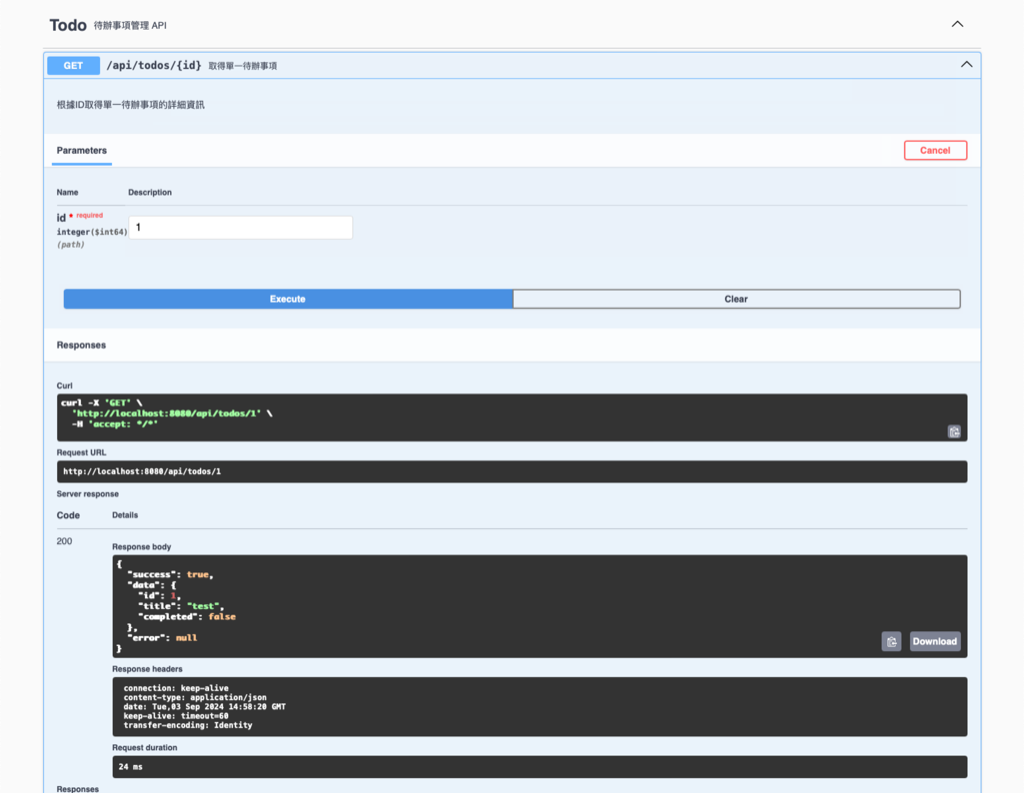Click the 待辦事項管理 API tag description
This screenshot has height=793, width=1024.
130,25
